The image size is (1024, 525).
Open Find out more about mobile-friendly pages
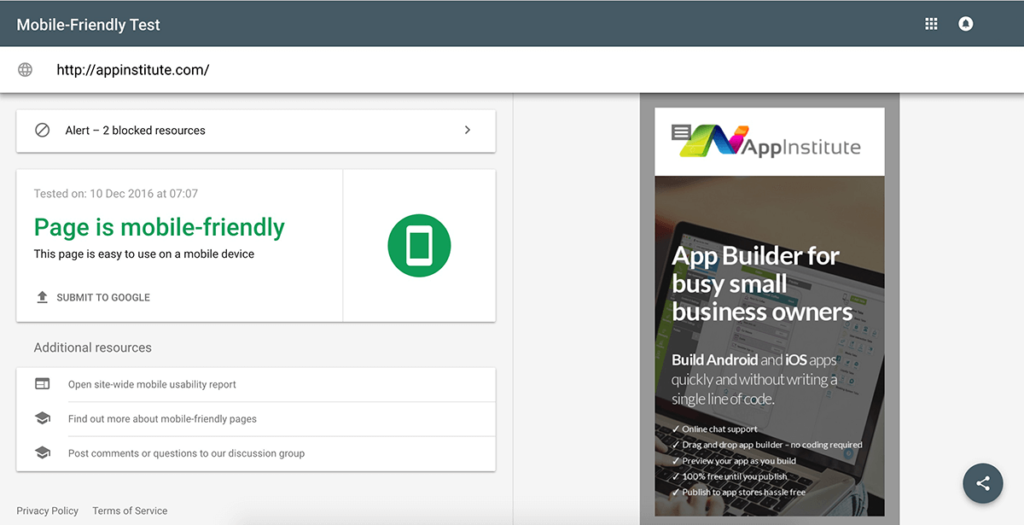point(162,419)
